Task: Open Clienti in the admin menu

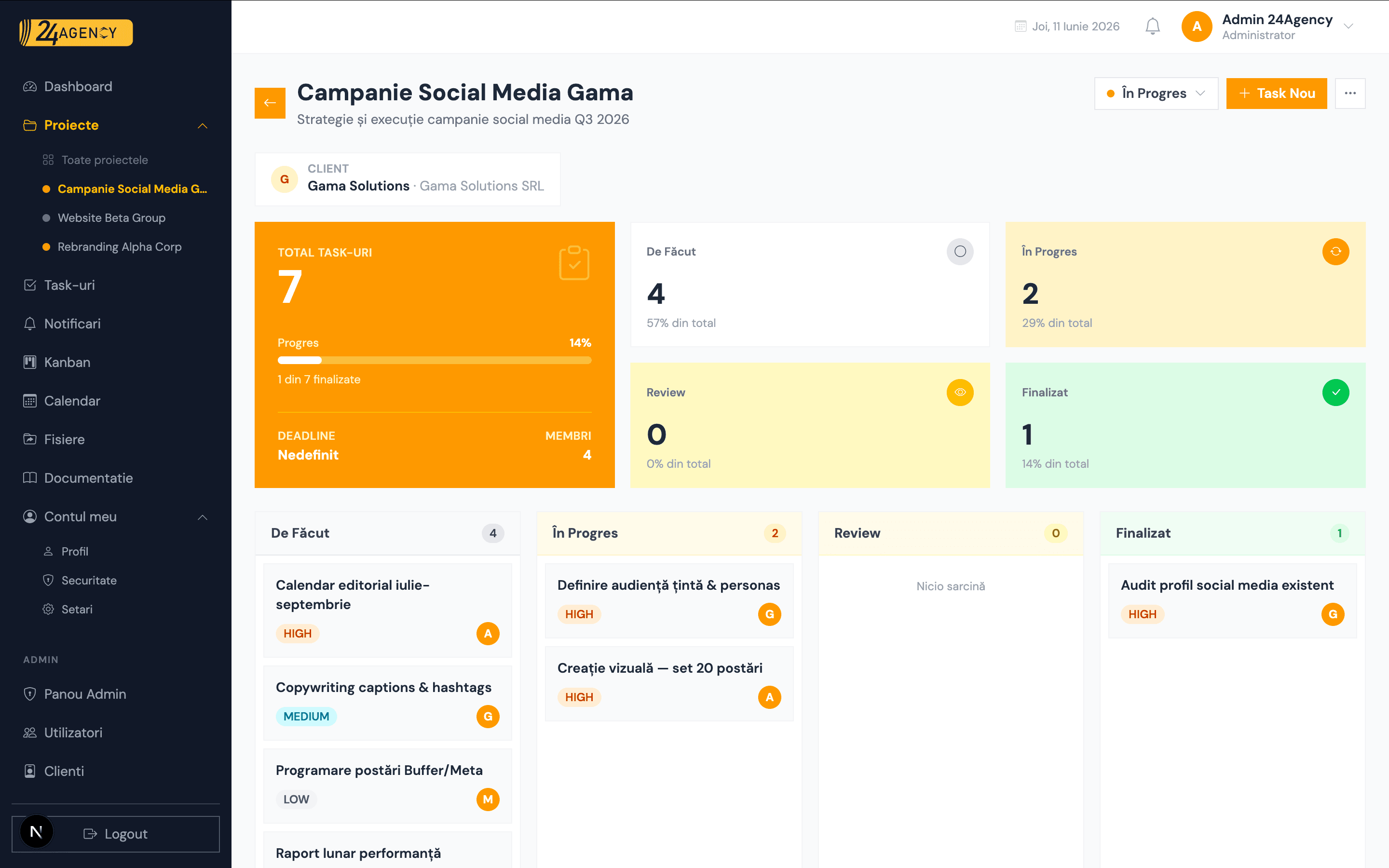Action: click(115, 771)
